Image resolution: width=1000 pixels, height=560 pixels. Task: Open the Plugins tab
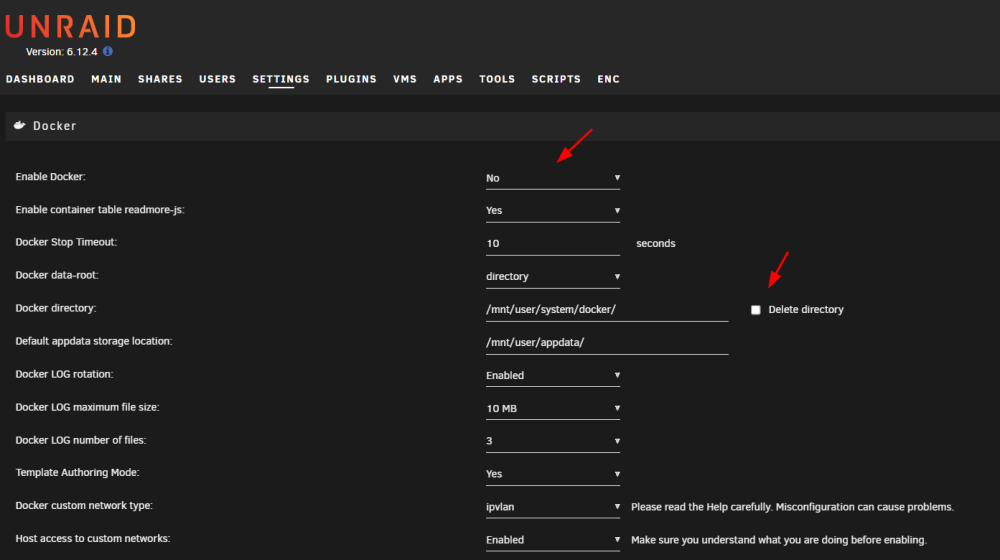(x=351, y=79)
